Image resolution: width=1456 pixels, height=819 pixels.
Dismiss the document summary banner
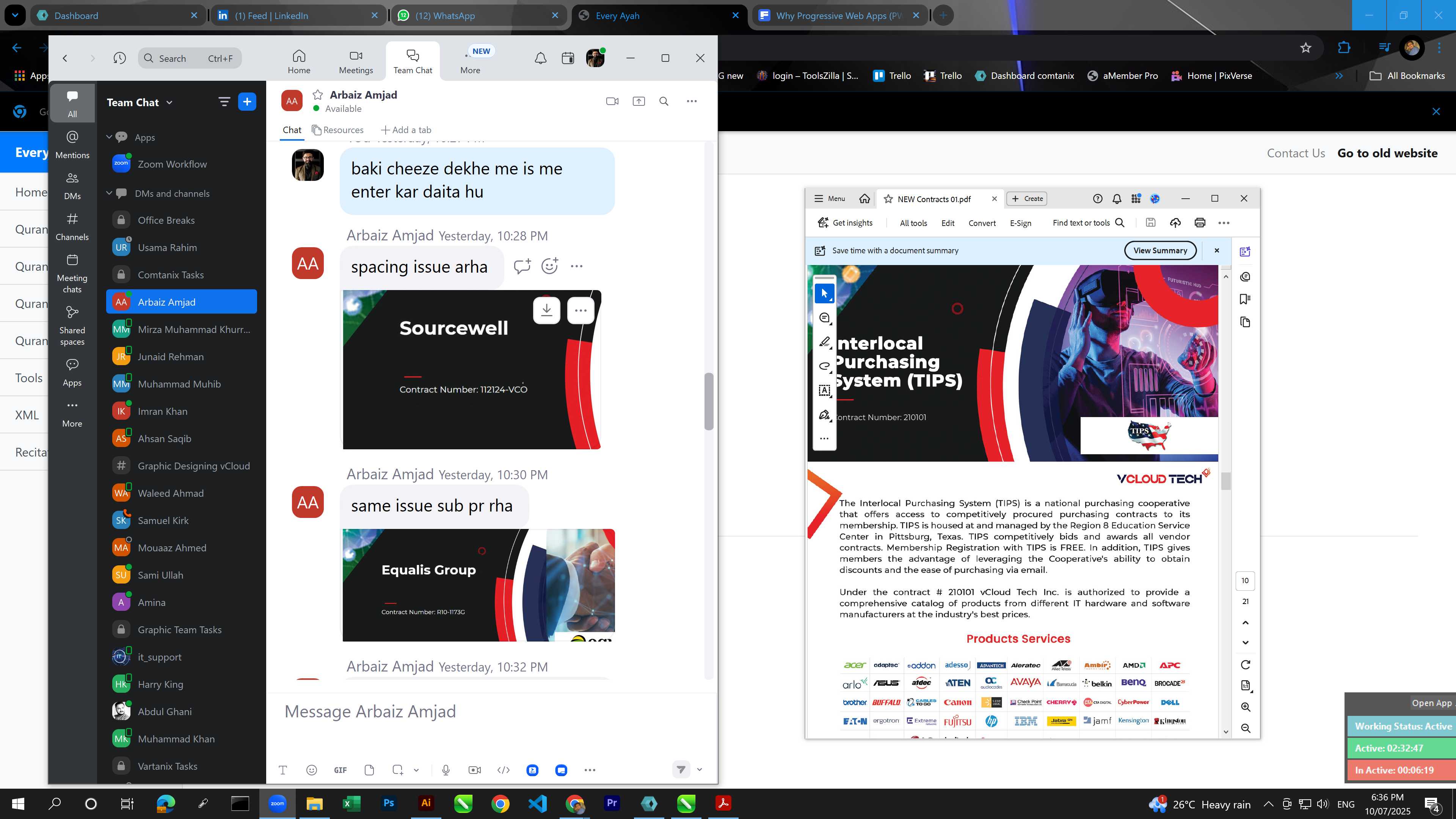(x=1217, y=250)
